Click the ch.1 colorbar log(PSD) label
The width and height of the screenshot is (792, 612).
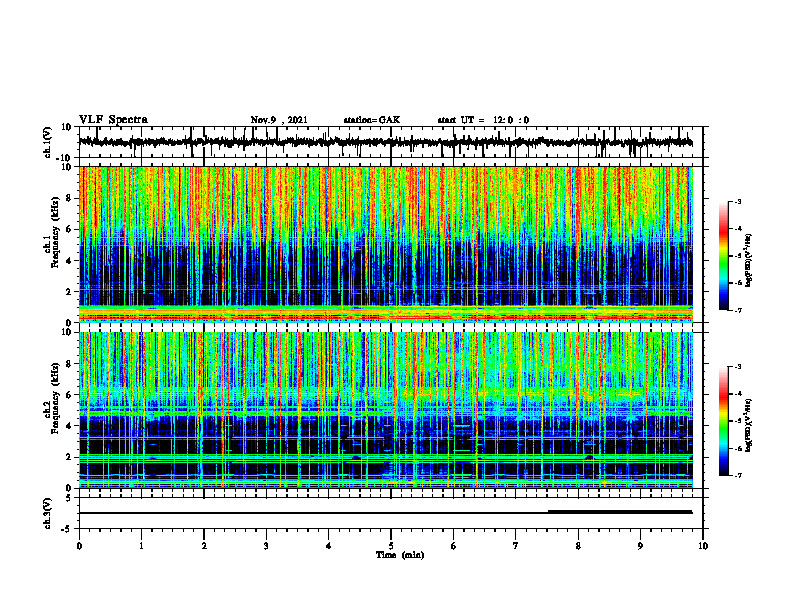(749, 261)
